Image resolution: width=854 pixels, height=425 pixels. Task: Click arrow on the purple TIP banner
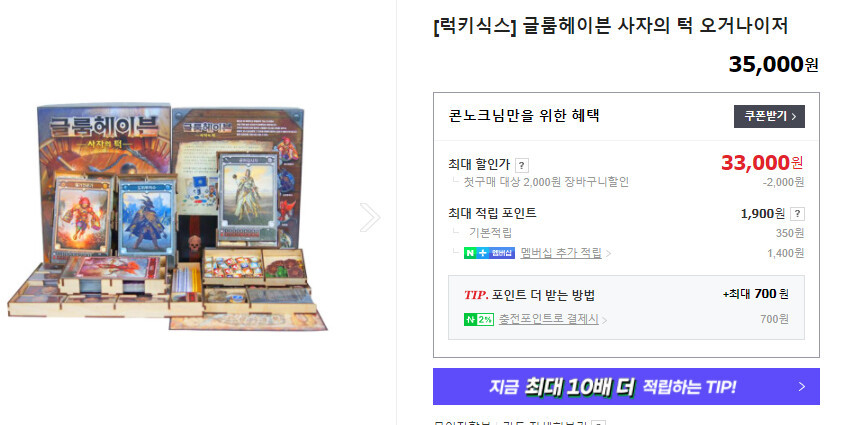pos(802,387)
